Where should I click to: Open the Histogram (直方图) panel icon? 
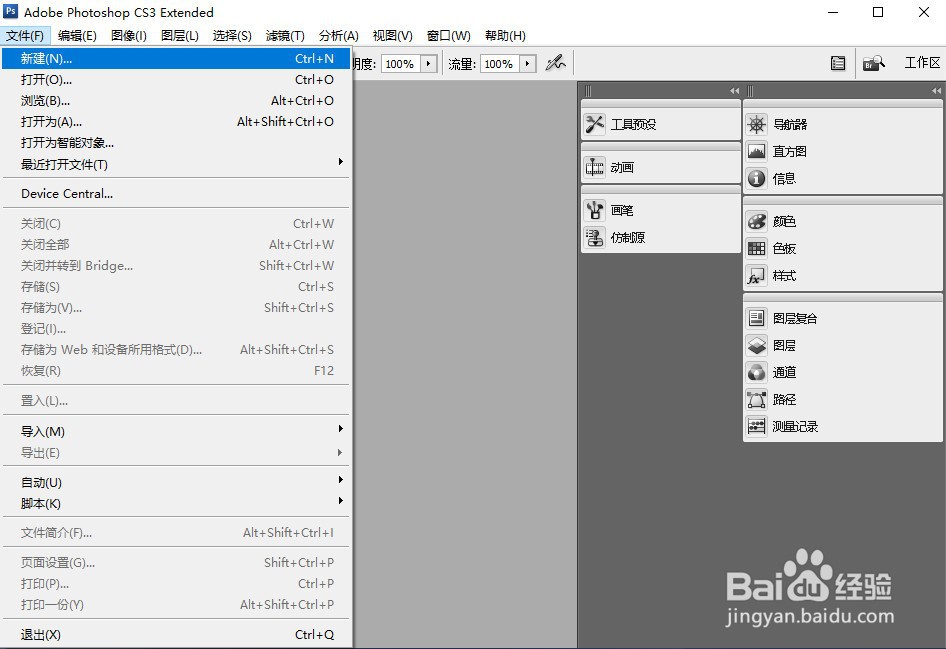757,151
